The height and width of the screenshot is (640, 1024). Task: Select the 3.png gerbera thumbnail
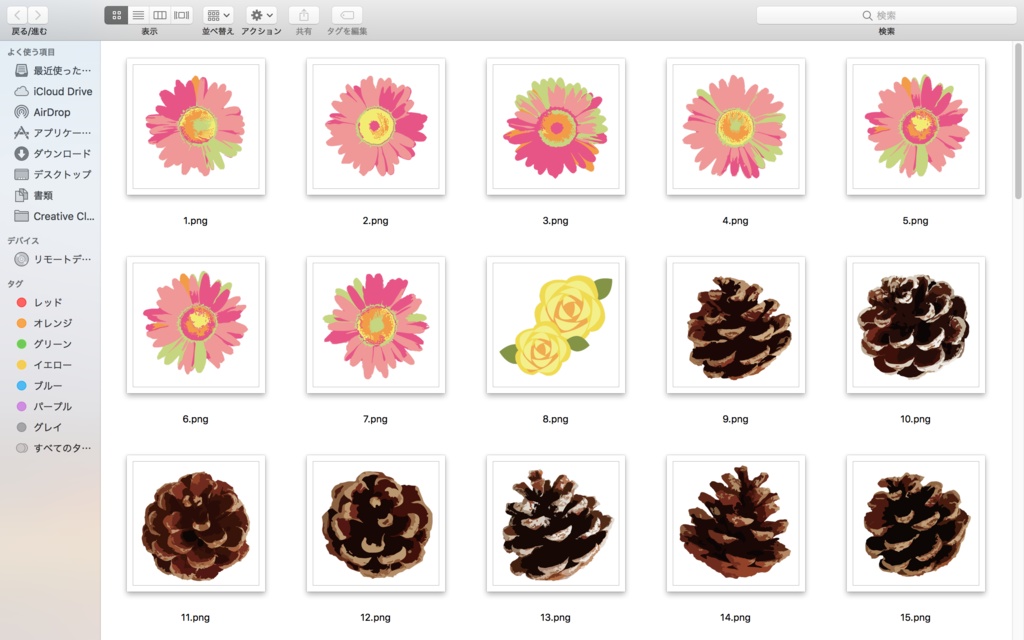(556, 127)
